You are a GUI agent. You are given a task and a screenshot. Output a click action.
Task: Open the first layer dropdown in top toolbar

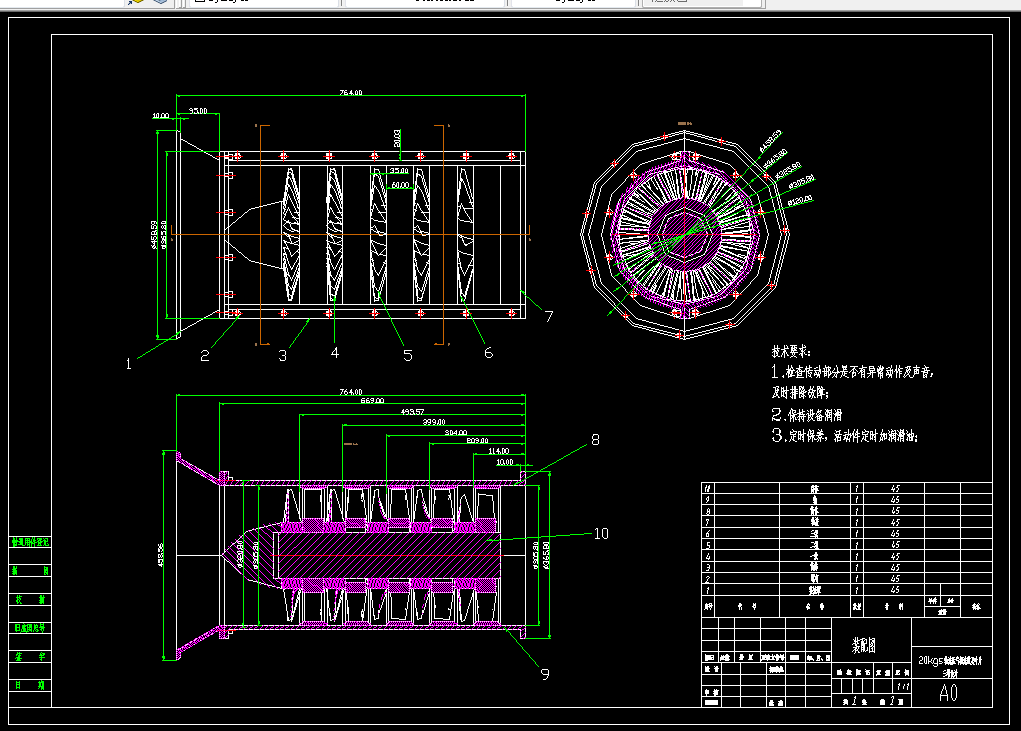(x=264, y=3)
